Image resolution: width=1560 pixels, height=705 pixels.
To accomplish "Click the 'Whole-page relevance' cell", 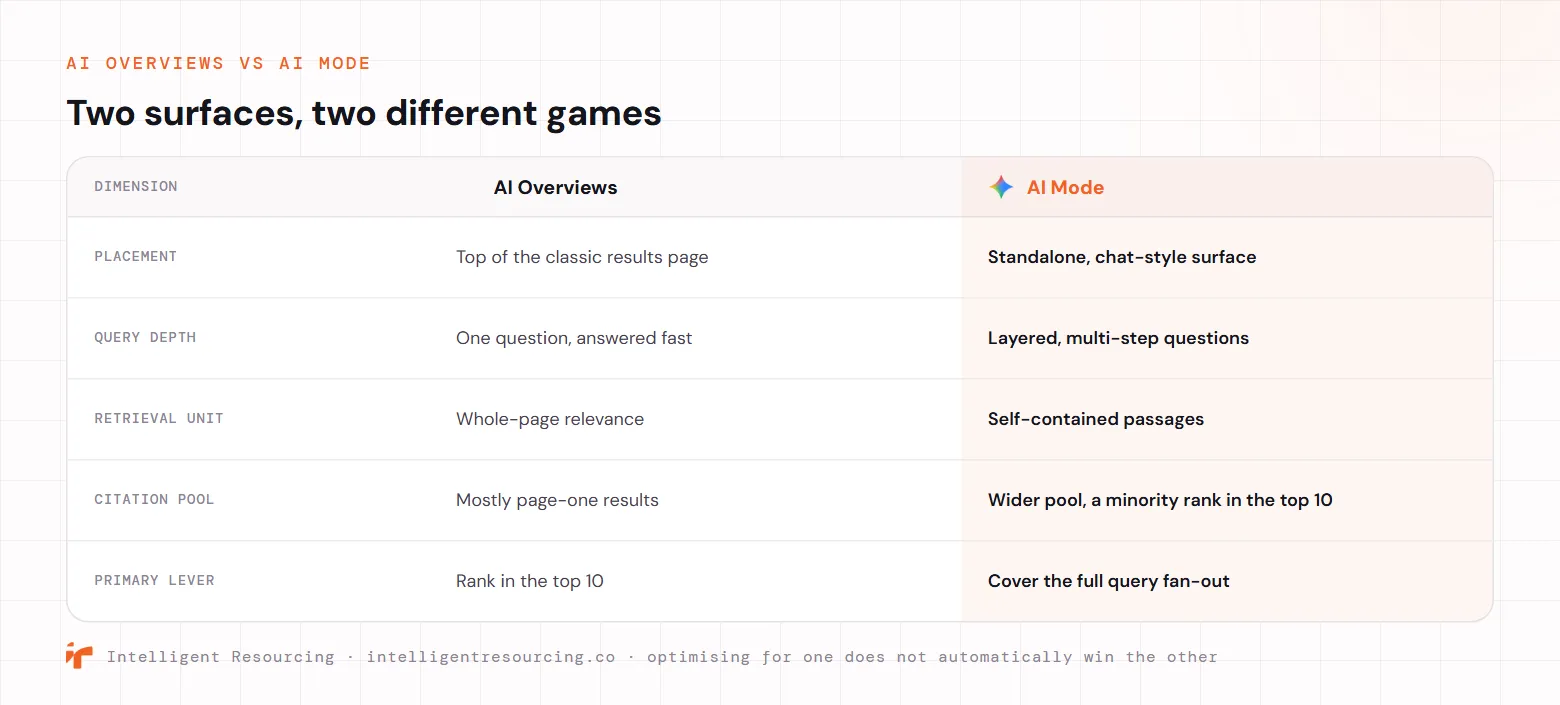I will (550, 419).
